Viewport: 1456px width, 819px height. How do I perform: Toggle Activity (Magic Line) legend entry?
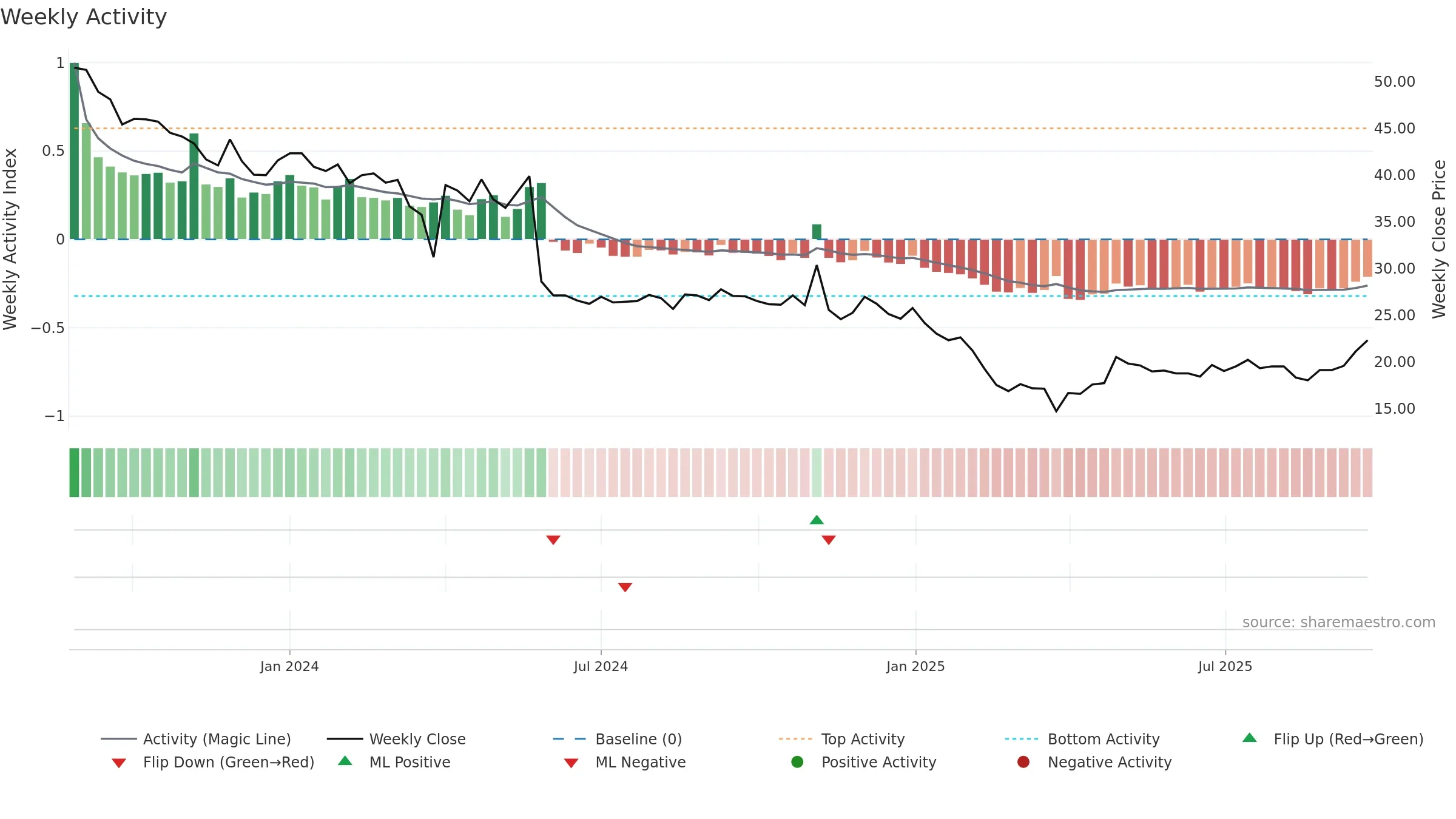pyautogui.click(x=196, y=739)
